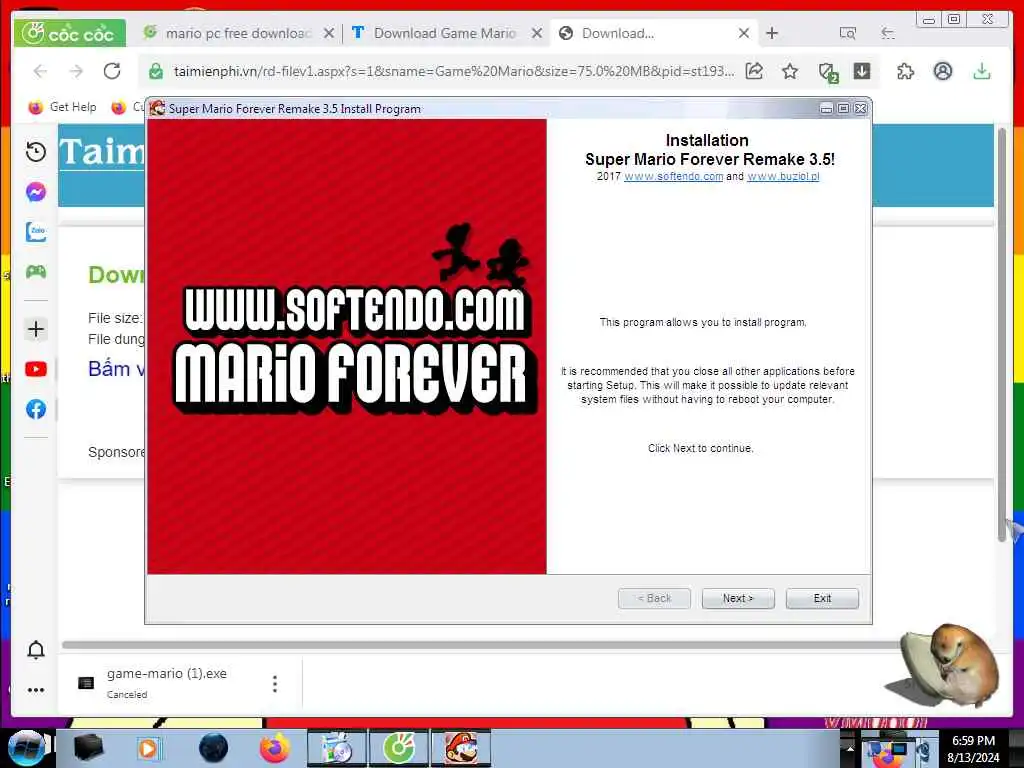This screenshot has height=768, width=1024.
Task: Open Zalo in the sidebar
Action: pos(36,232)
